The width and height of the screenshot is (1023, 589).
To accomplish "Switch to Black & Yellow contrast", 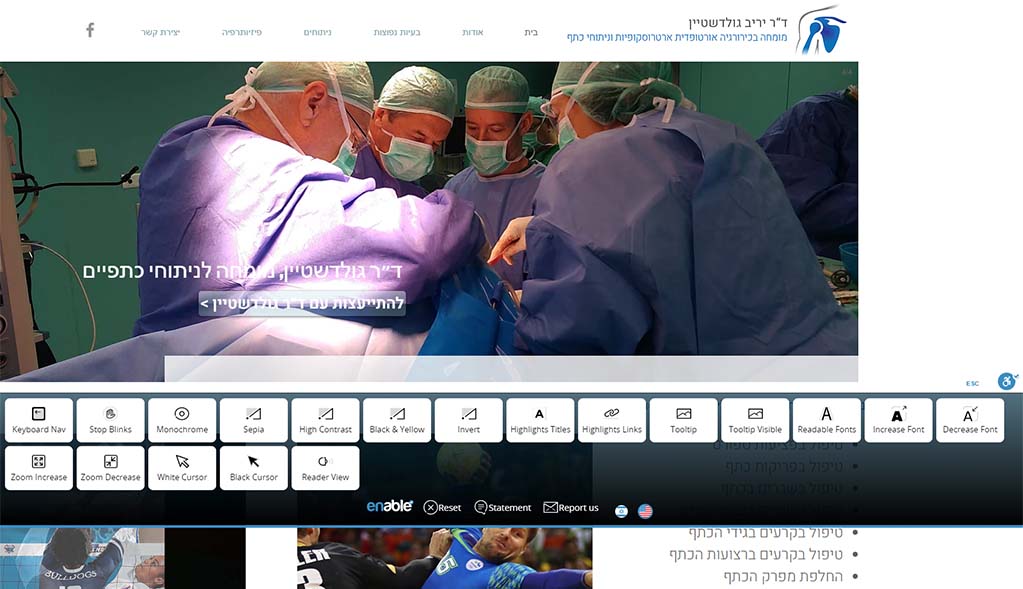I will (397, 421).
